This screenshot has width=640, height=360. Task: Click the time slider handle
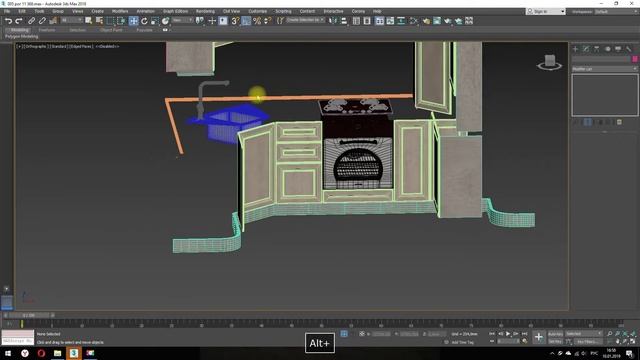point(29,315)
